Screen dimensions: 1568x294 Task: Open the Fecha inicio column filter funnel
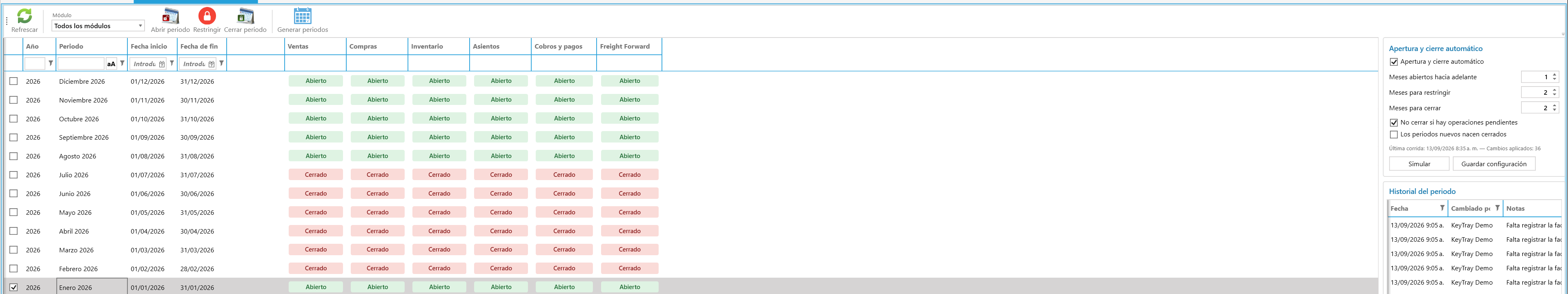(x=172, y=63)
